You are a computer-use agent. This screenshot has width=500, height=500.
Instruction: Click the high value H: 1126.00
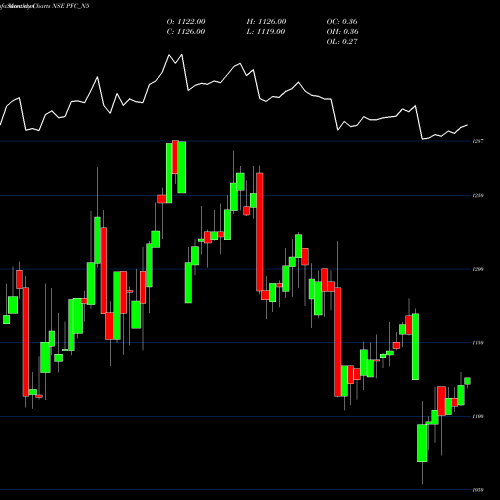(x=266, y=21)
